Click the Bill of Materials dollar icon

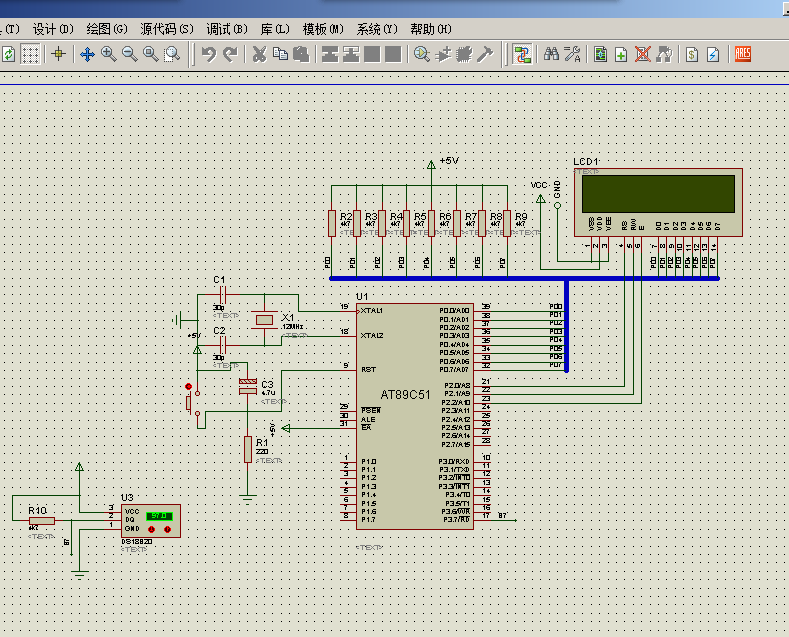[x=692, y=54]
